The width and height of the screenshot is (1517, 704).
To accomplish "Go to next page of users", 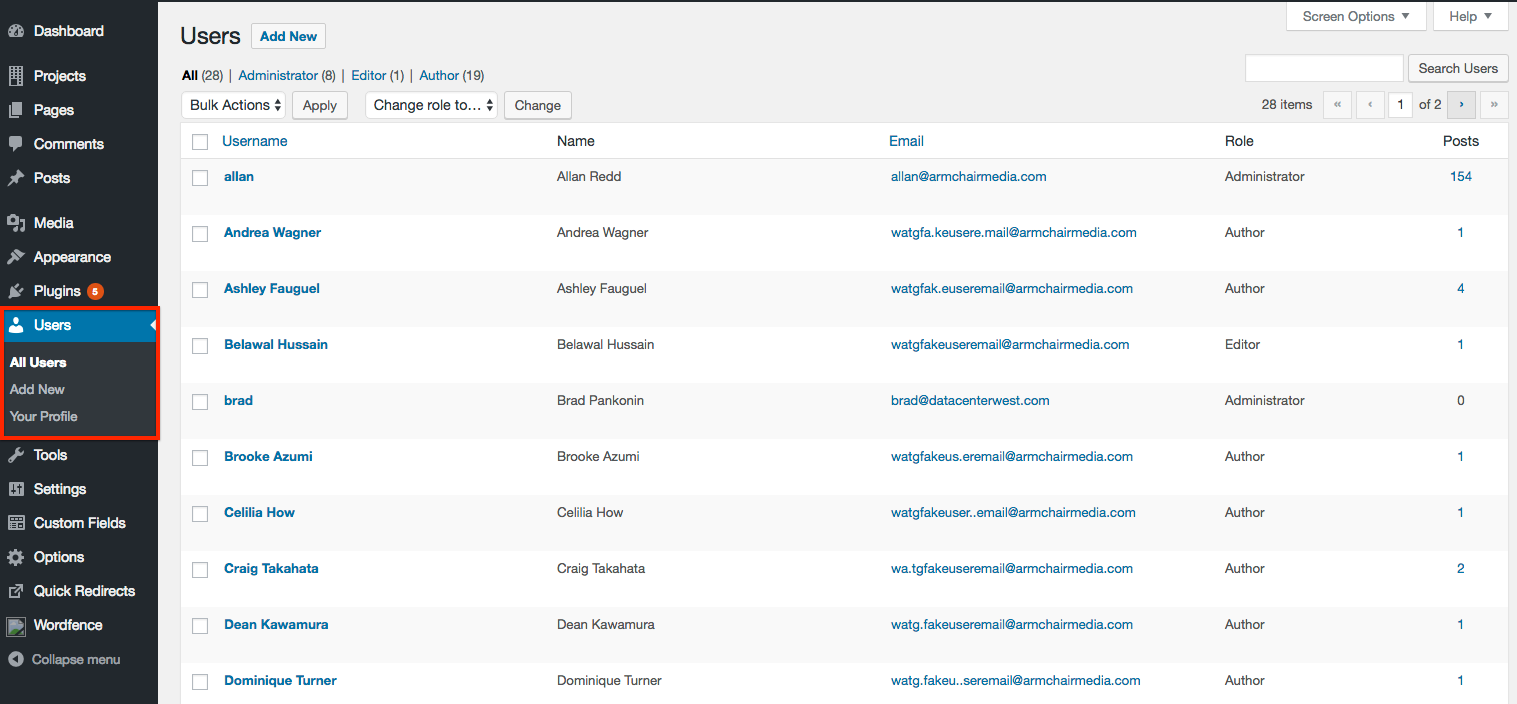I will coord(1461,104).
